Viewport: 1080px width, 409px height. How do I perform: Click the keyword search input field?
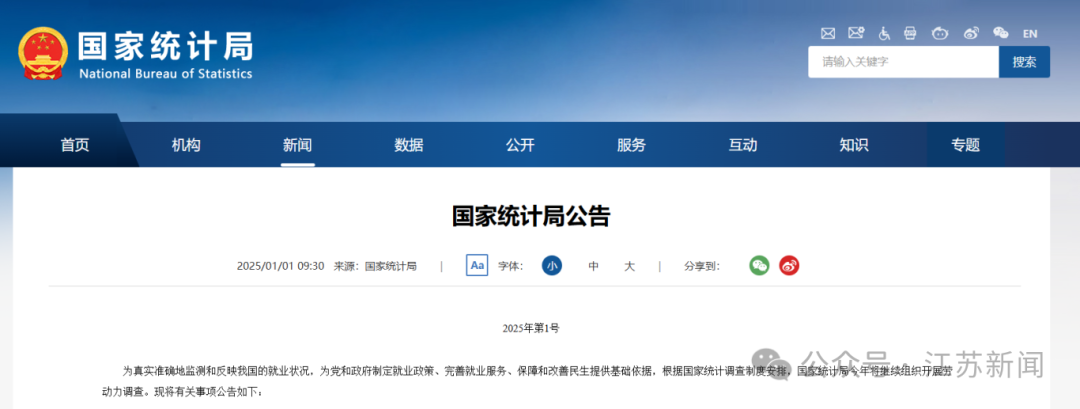click(903, 62)
